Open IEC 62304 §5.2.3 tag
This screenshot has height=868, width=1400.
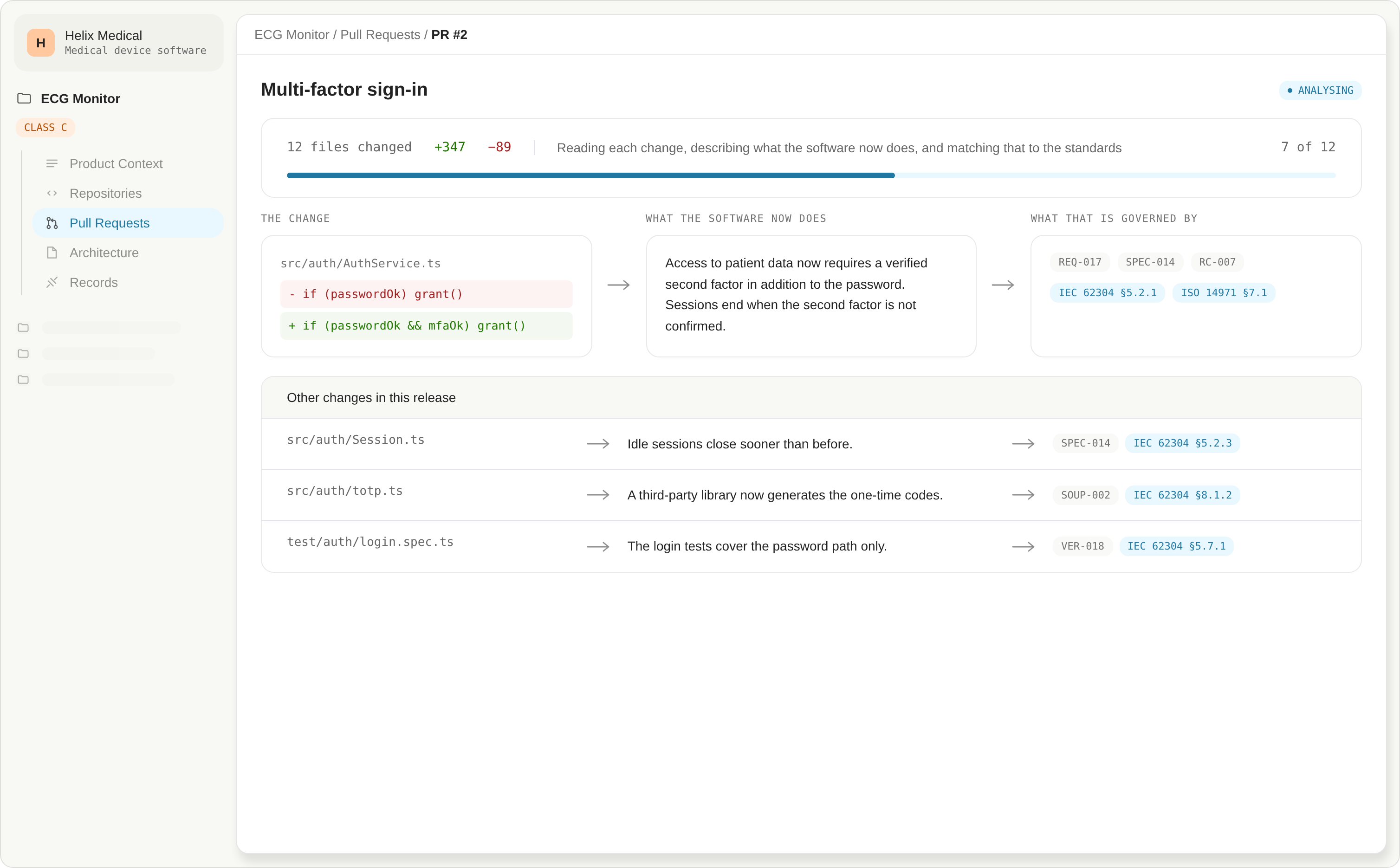tap(1182, 443)
